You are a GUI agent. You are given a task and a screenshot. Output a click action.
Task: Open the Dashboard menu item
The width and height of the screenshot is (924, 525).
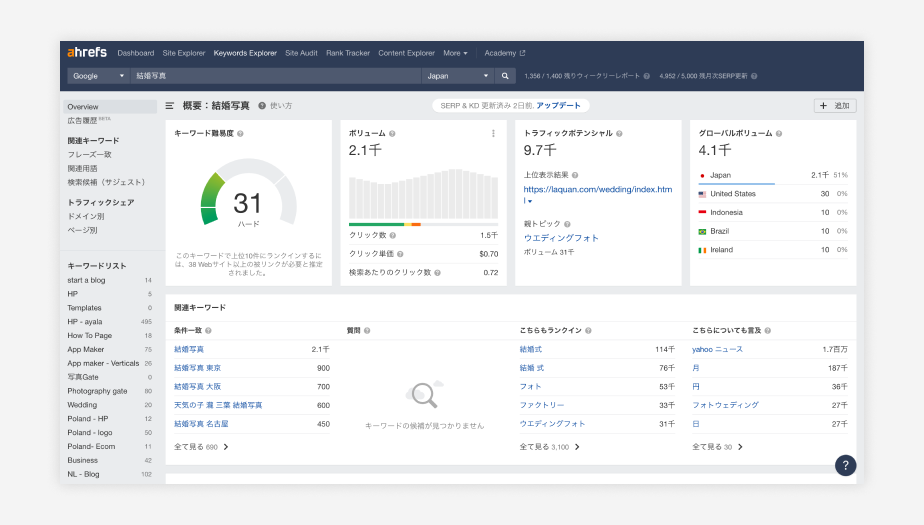click(136, 53)
